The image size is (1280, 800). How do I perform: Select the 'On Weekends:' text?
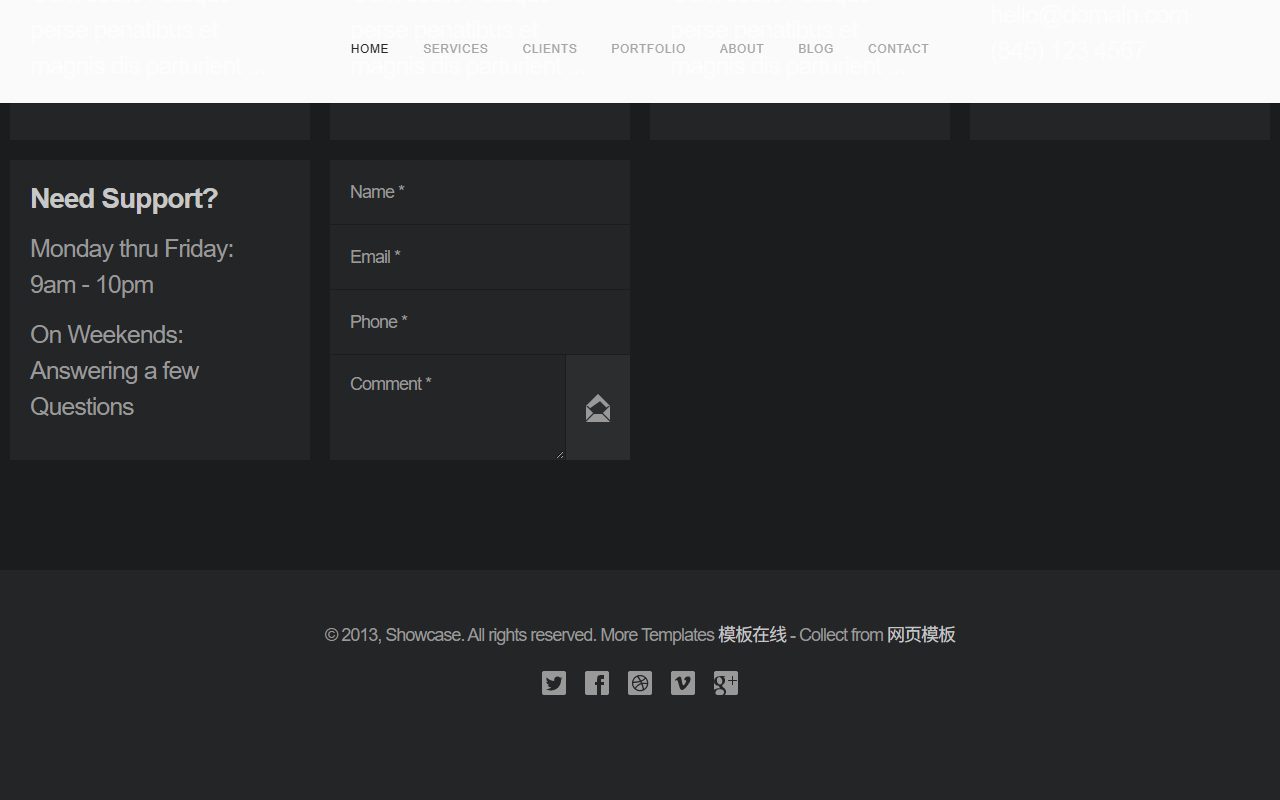[x=107, y=335]
